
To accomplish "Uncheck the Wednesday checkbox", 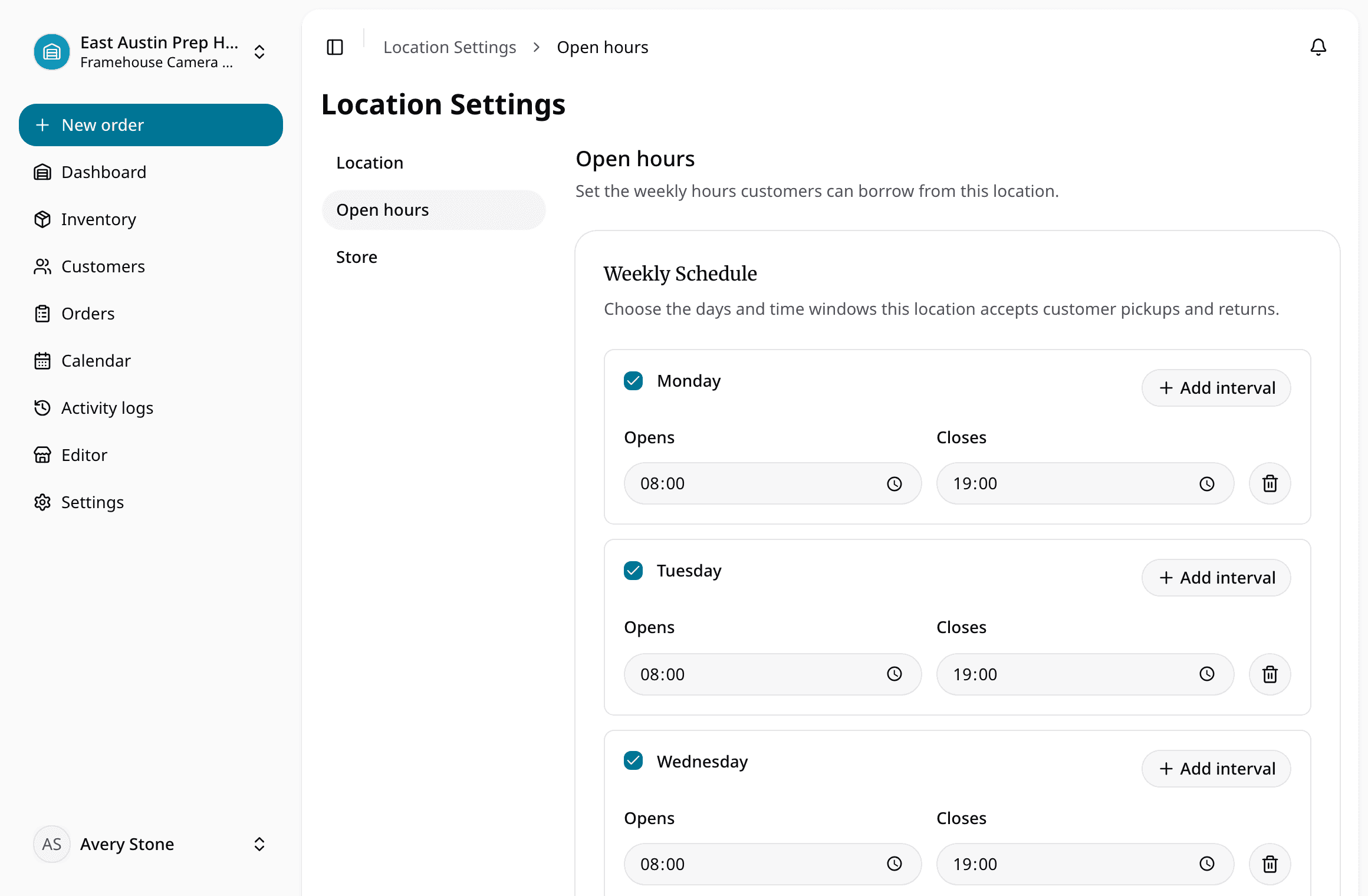I will tap(633, 760).
